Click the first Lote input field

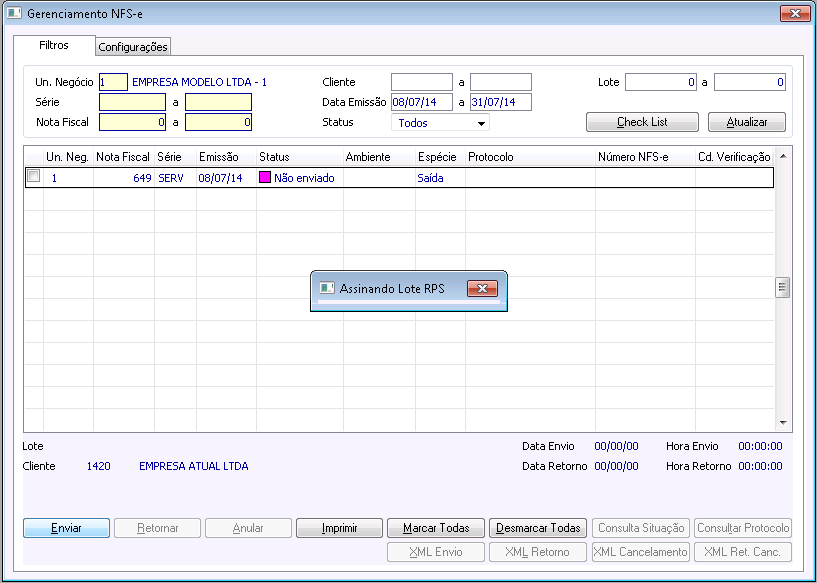661,82
